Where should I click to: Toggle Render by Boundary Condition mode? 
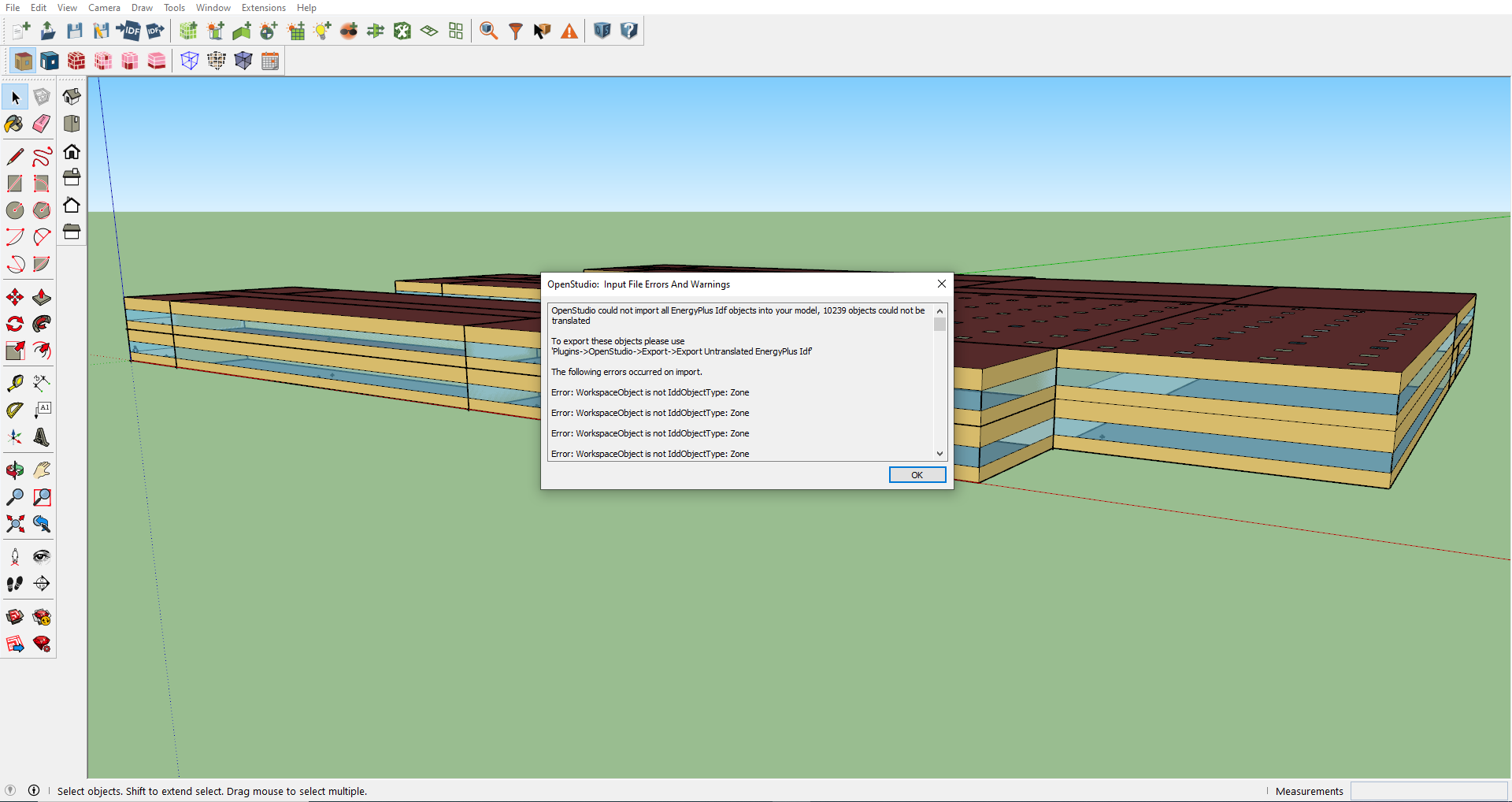point(50,61)
